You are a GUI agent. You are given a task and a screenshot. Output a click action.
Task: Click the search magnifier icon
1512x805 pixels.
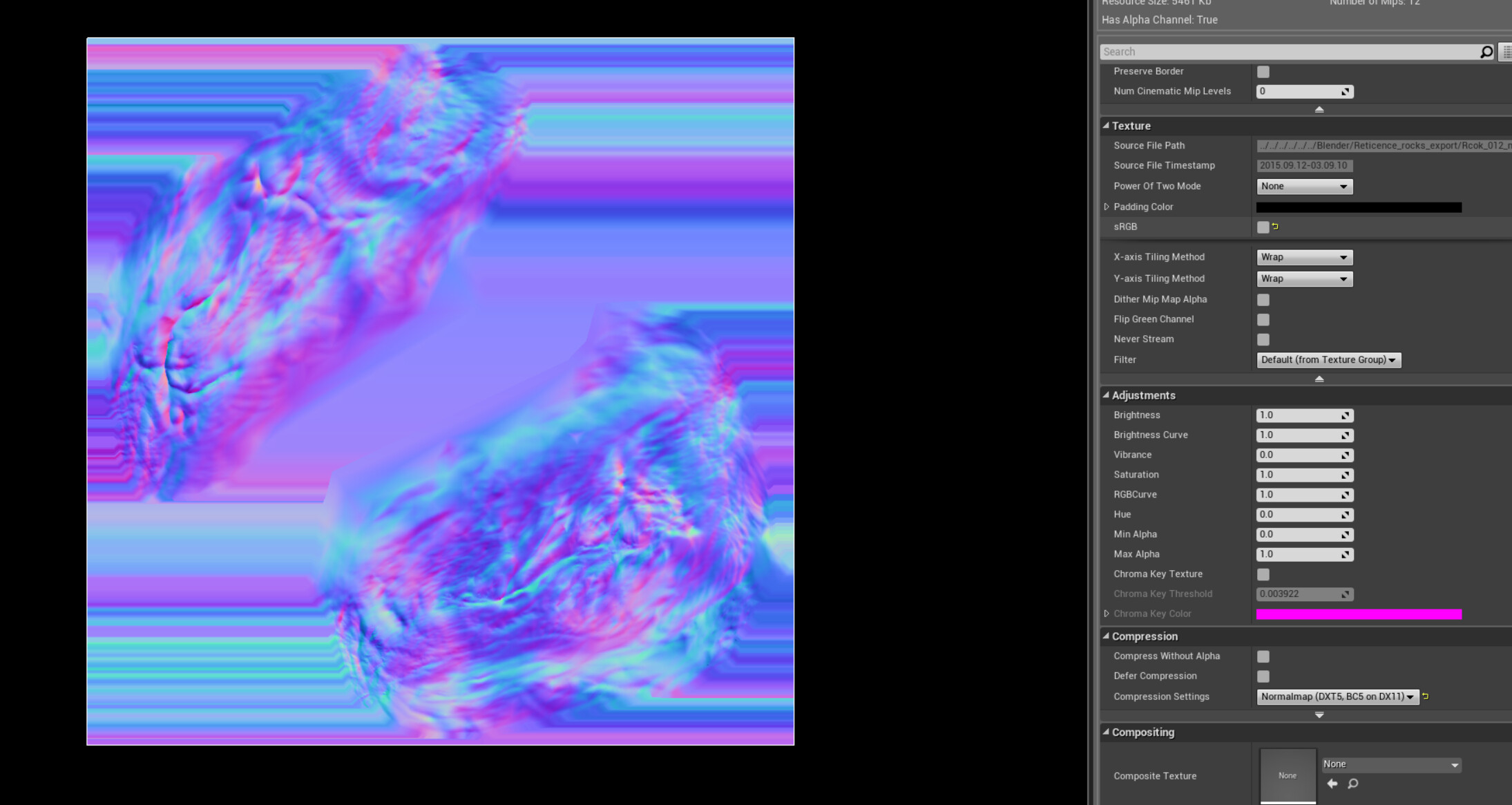(1486, 52)
